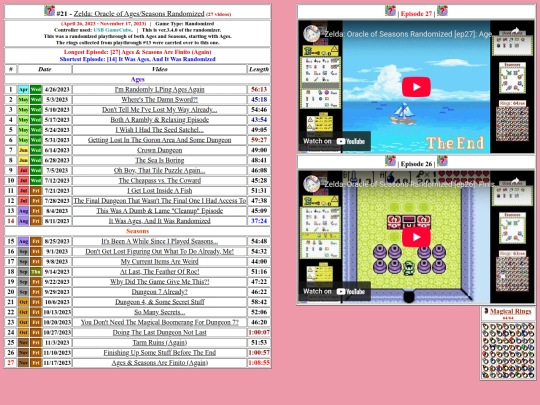Open Why Did The Game Give Me This?!
Viewport: 540px width, 405px height.
click(159, 282)
